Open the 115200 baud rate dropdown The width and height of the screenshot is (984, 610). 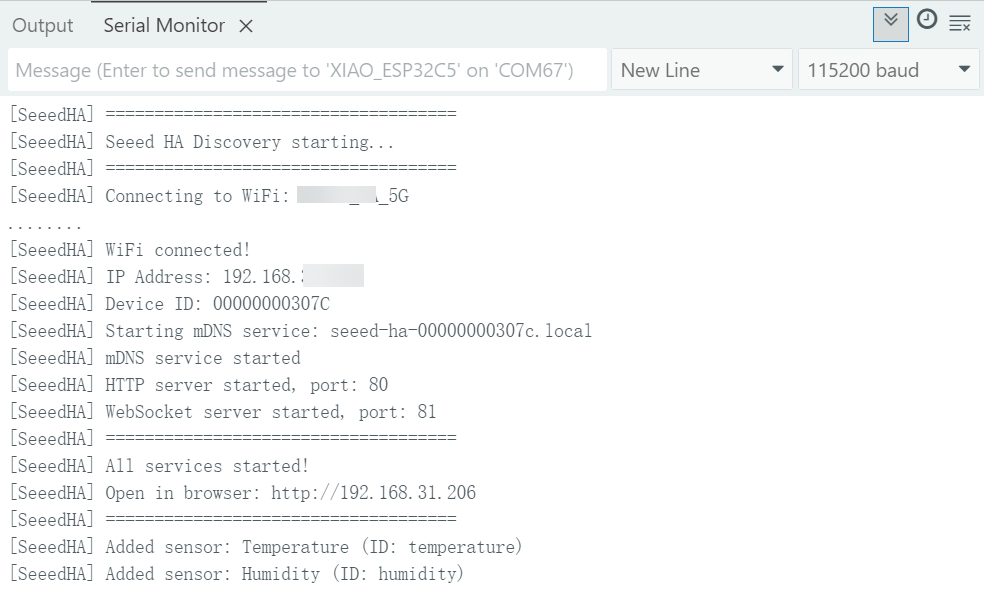[888, 70]
